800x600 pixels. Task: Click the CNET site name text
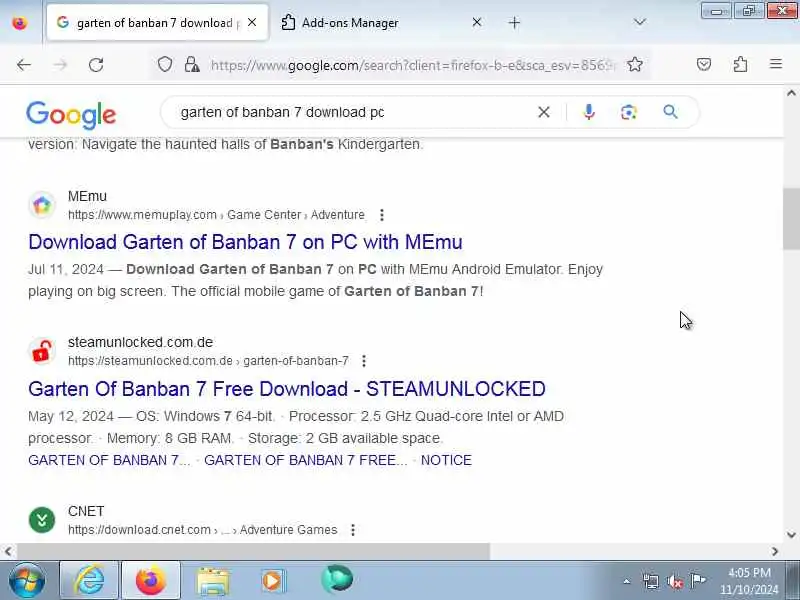(x=86, y=511)
